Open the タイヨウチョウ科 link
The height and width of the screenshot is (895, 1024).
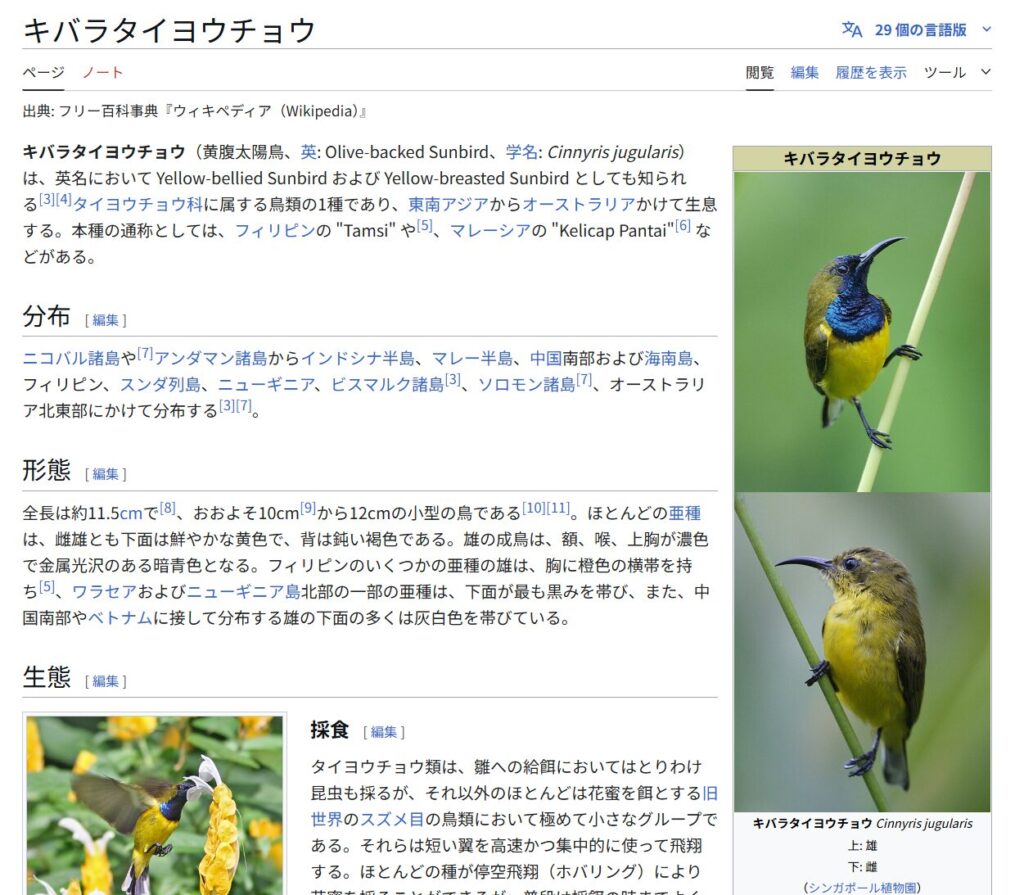click(137, 204)
